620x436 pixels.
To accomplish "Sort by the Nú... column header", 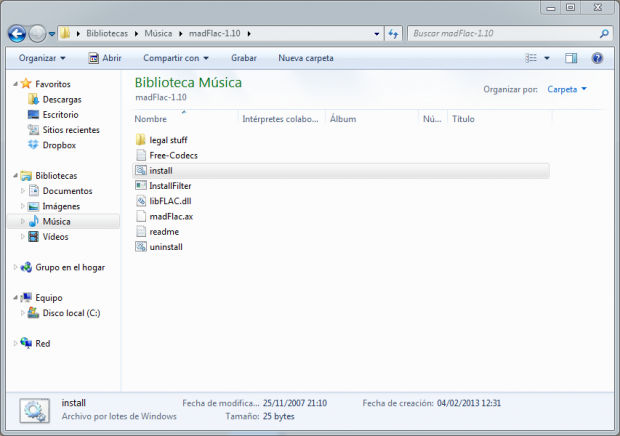I will (433, 119).
